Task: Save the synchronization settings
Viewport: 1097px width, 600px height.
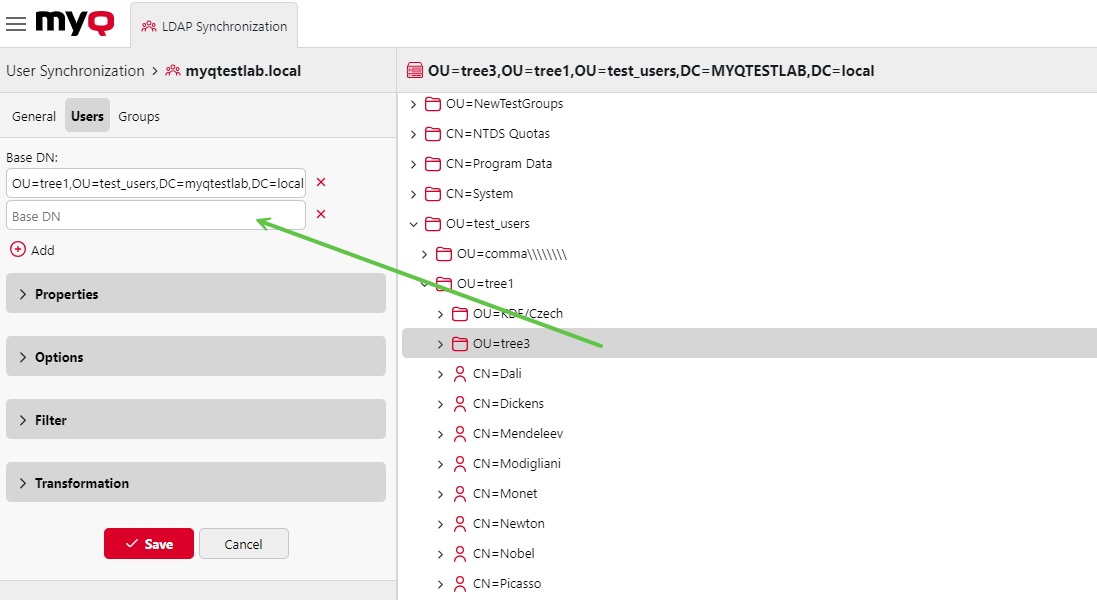Action: 149,544
